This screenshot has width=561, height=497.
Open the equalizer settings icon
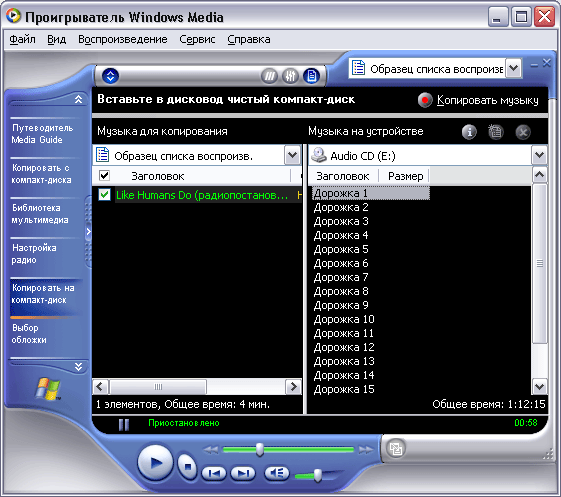tap(290, 76)
